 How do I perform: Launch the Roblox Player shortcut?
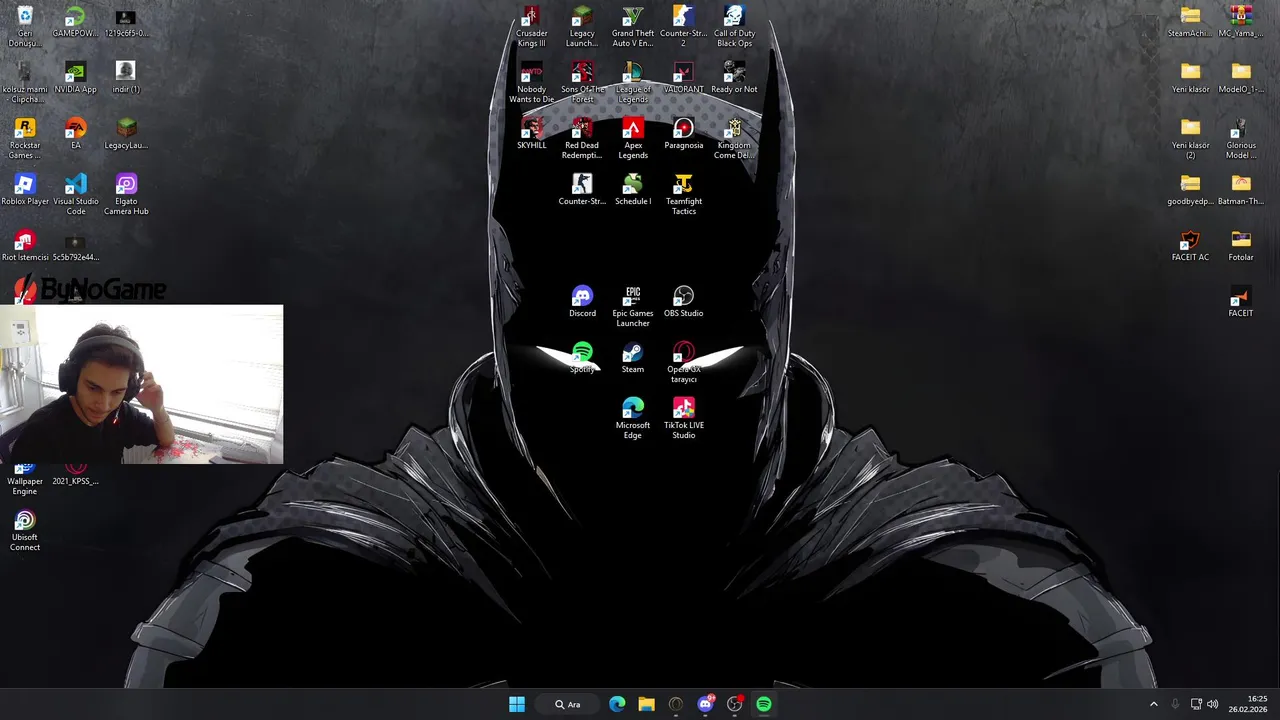coord(25,190)
